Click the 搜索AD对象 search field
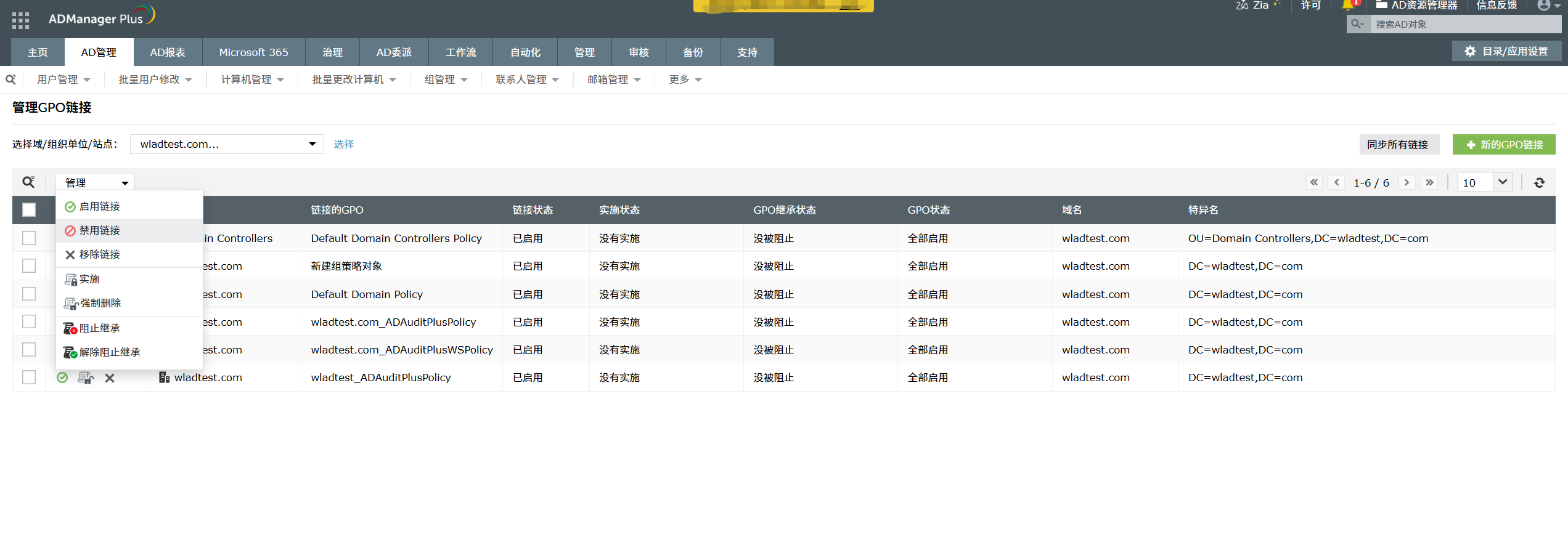The width and height of the screenshot is (1568, 545). pyautogui.click(x=1464, y=25)
